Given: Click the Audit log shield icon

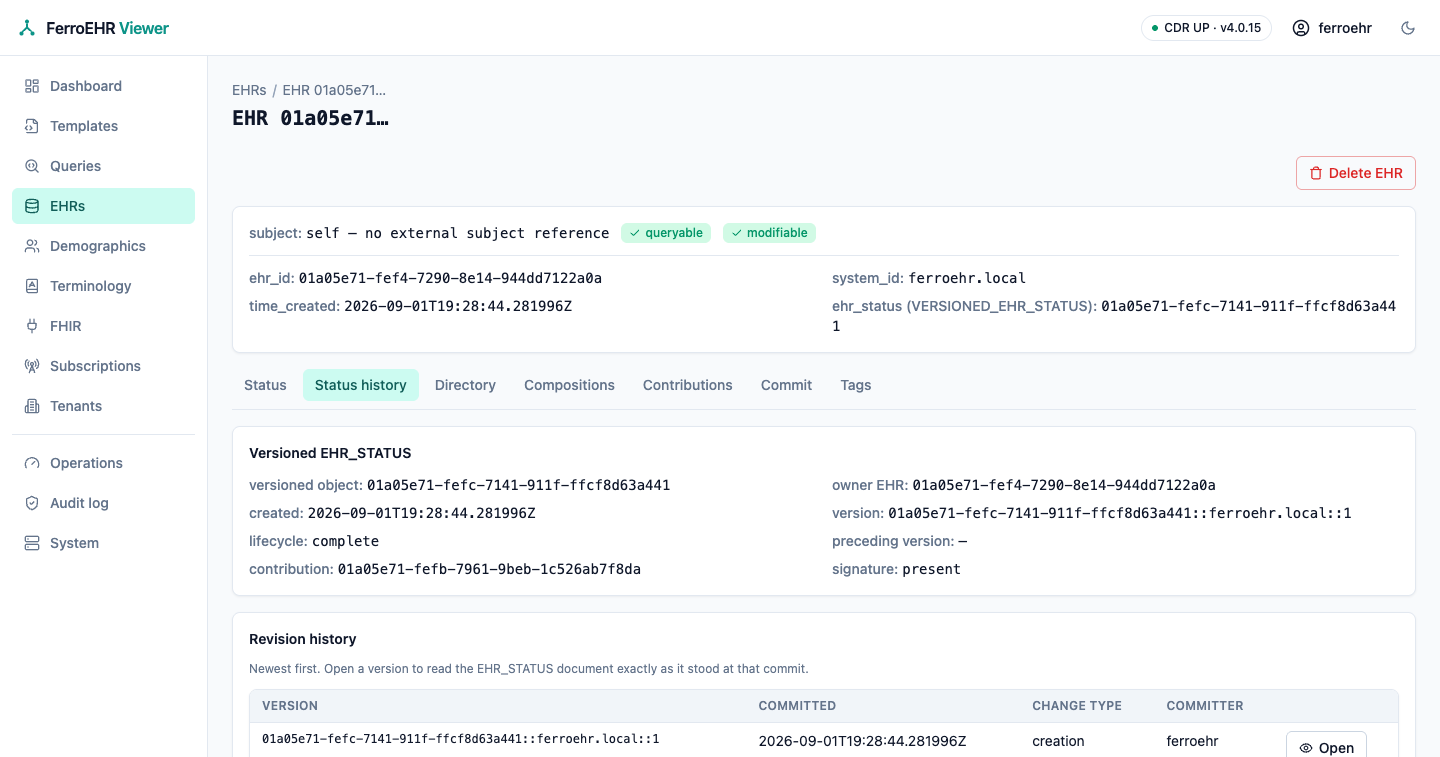Looking at the screenshot, I should 32,503.
